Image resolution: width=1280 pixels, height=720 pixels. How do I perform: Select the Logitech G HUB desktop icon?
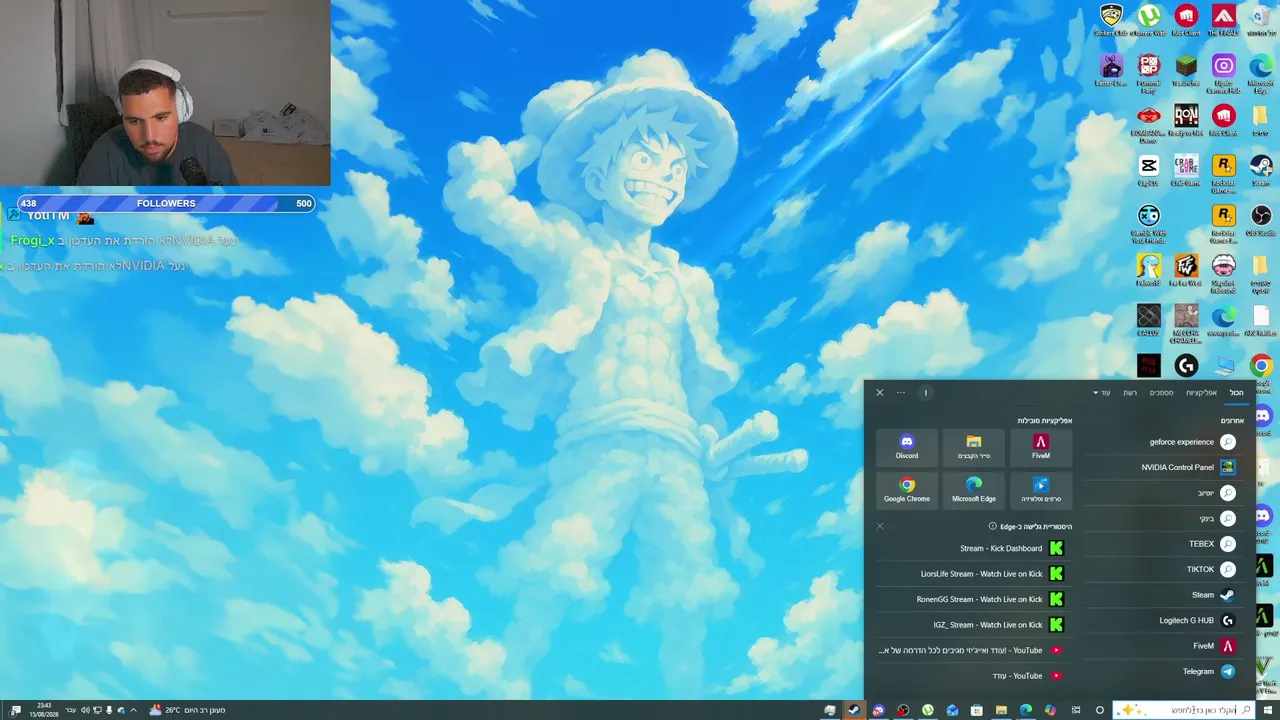(1186, 366)
